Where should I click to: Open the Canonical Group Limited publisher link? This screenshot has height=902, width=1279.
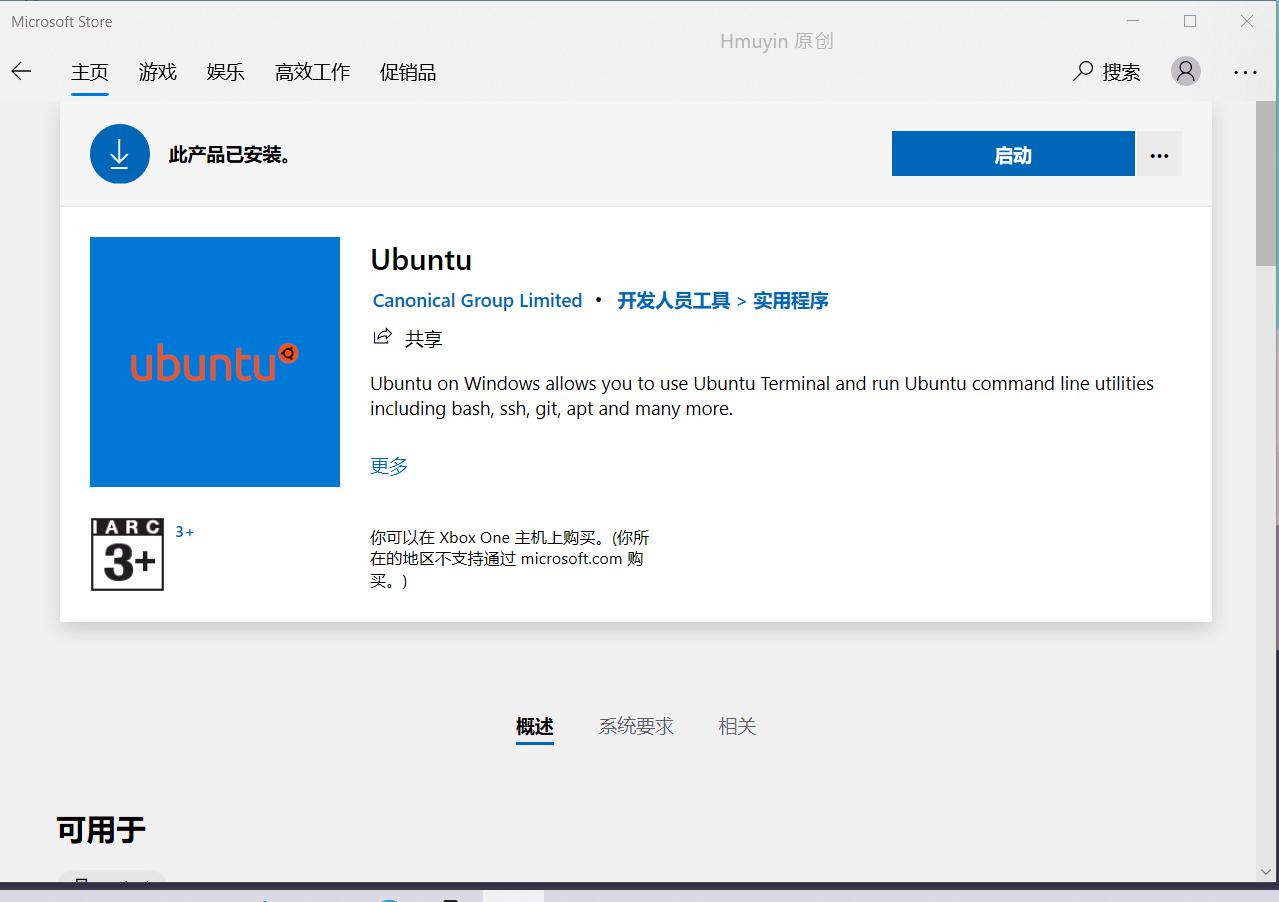tap(476, 300)
